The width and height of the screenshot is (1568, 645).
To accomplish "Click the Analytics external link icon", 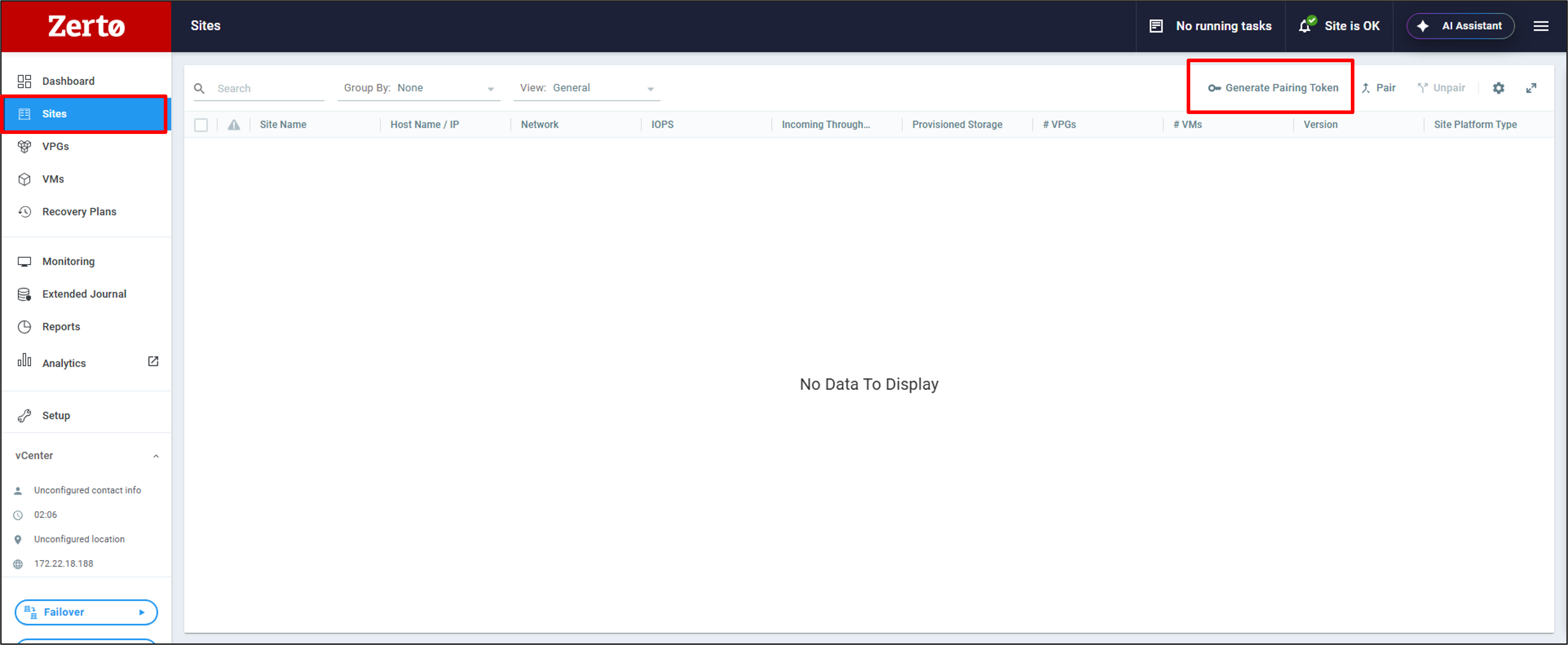I will [153, 361].
